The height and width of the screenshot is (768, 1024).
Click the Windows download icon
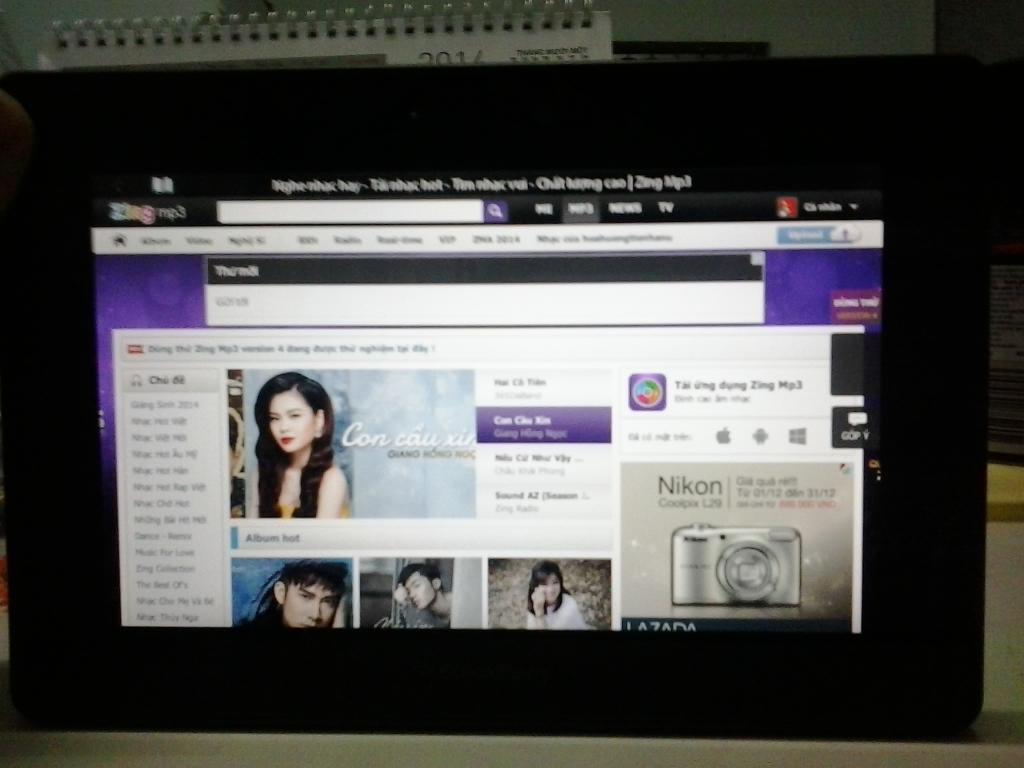[797, 436]
